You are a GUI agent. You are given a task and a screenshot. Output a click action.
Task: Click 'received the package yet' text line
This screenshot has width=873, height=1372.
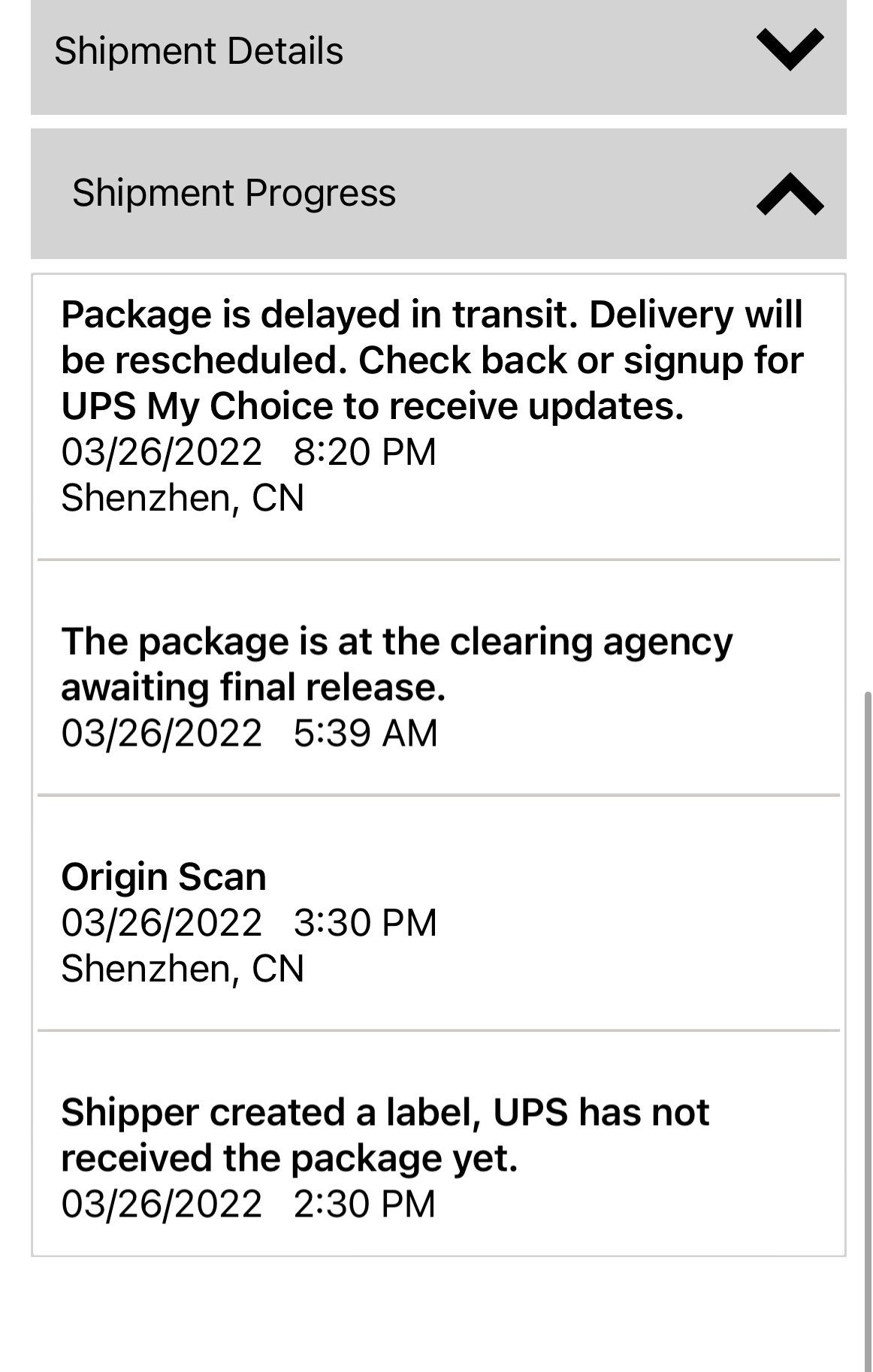point(289,1158)
